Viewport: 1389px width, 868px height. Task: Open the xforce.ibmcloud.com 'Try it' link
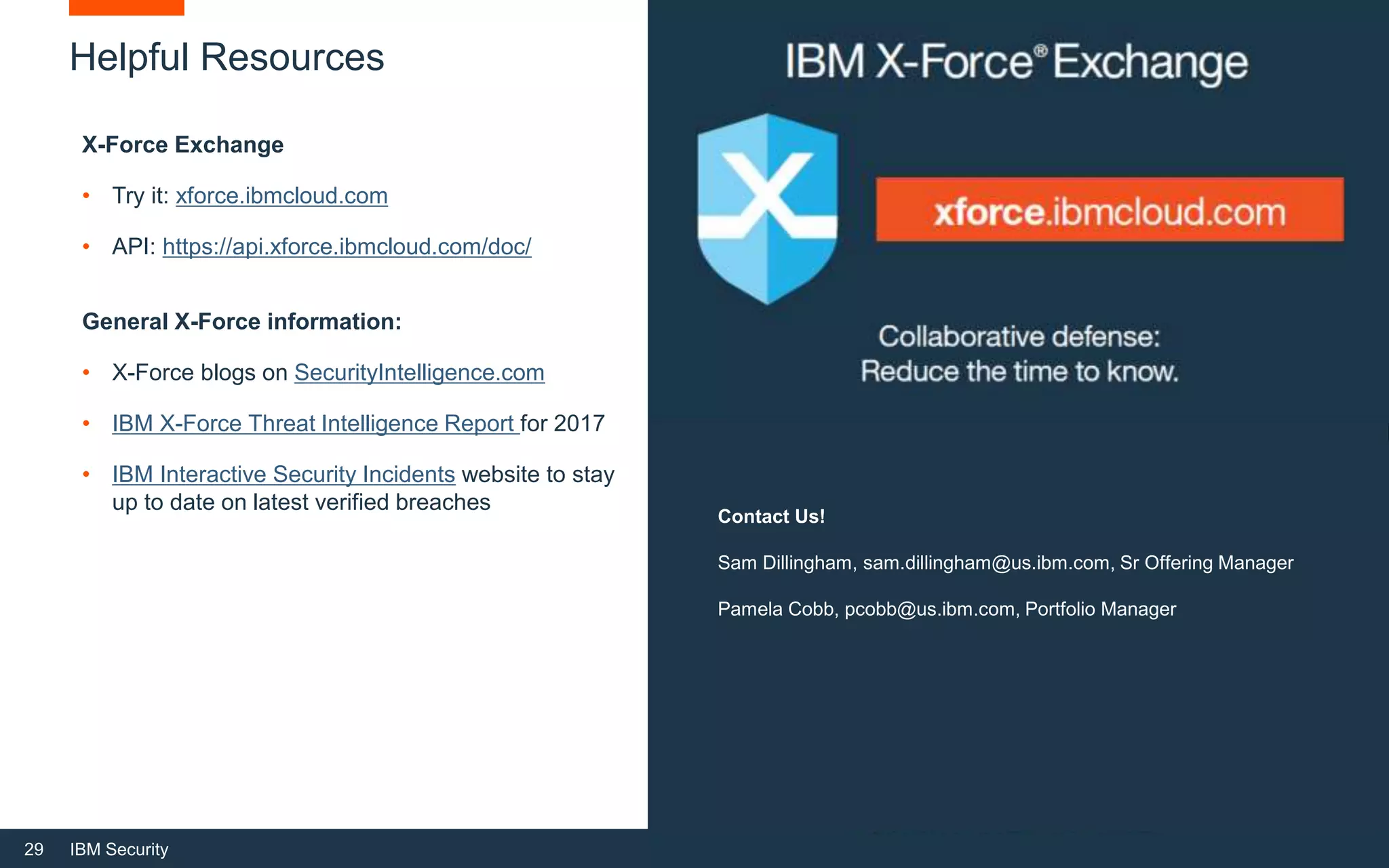tap(281, 196)
